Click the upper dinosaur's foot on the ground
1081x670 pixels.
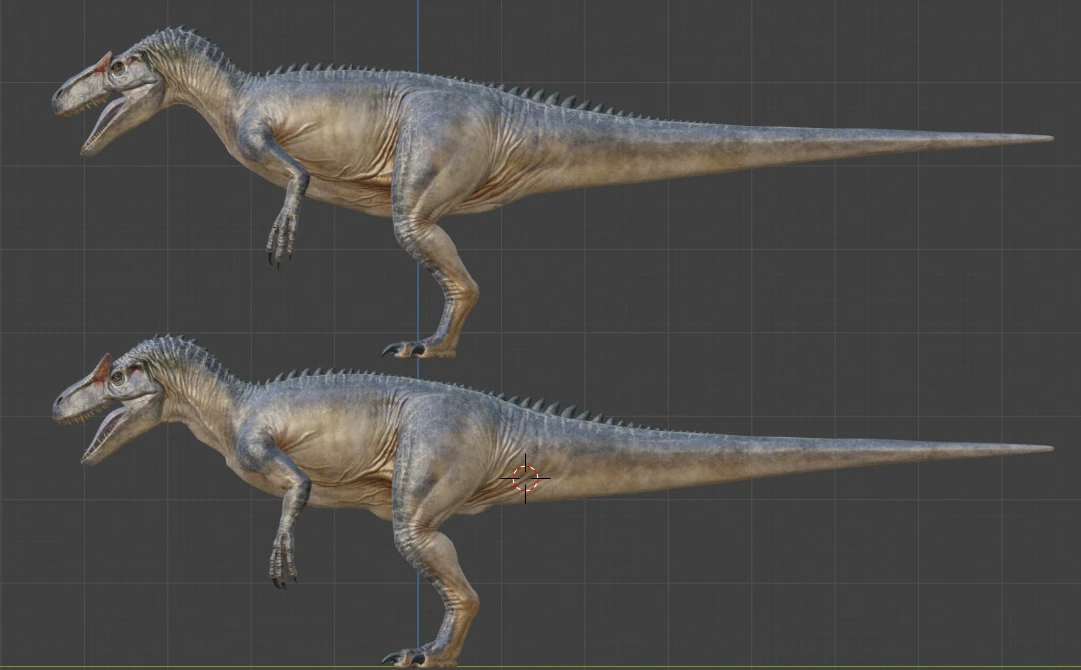point(418,347)
